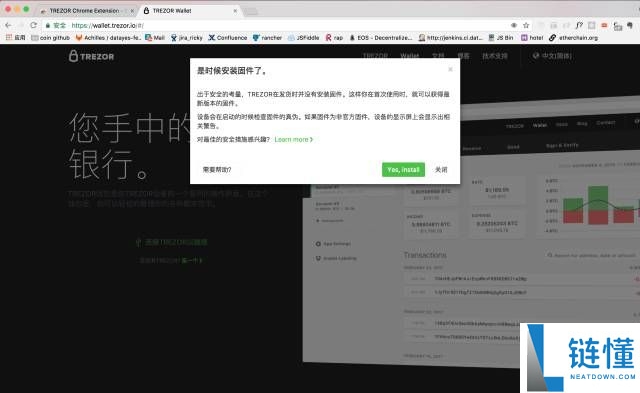Viewport: 640px width, 393px height.
Task: Close the firmware dialog with the X
Action: (450, 69)
